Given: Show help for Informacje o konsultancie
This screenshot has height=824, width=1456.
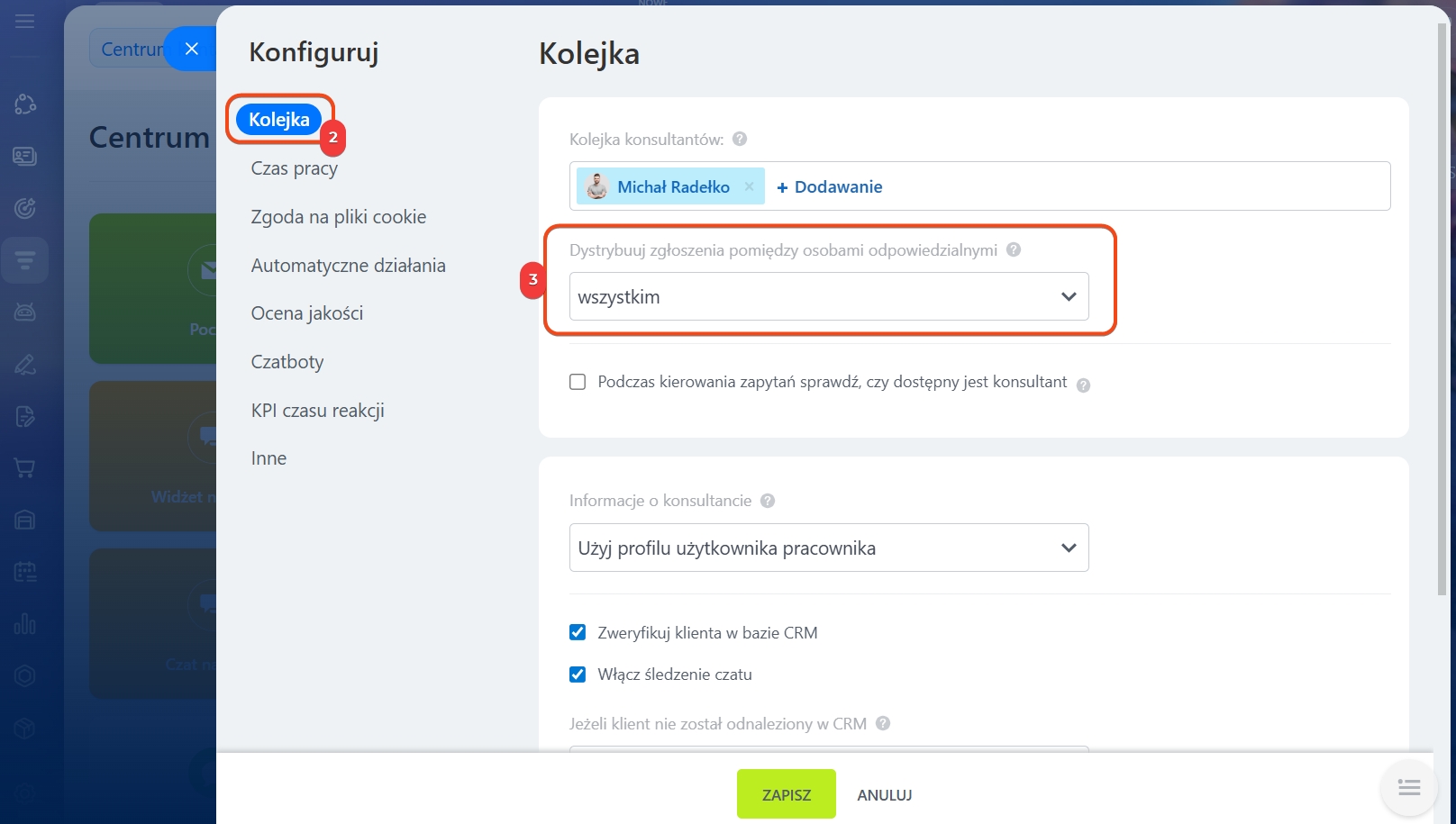Looking at the screenshot, I should click(768, 501).
